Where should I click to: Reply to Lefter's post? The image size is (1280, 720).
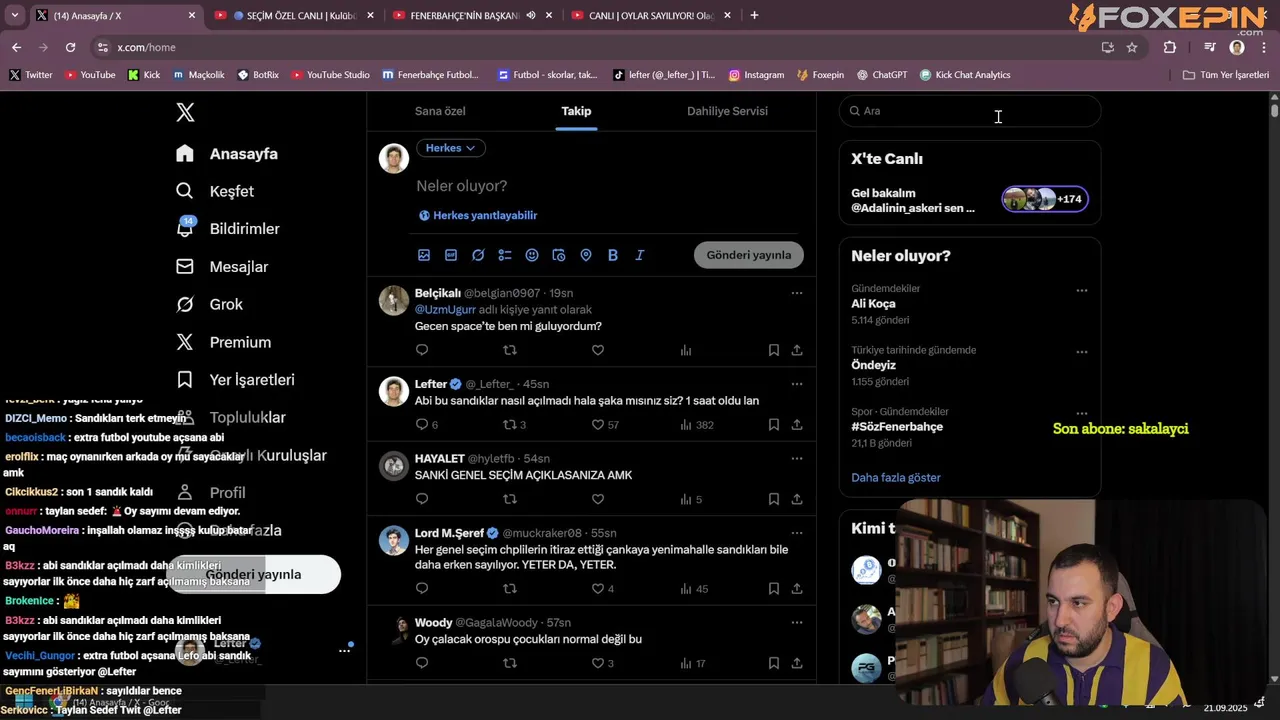tap(422, 425)
